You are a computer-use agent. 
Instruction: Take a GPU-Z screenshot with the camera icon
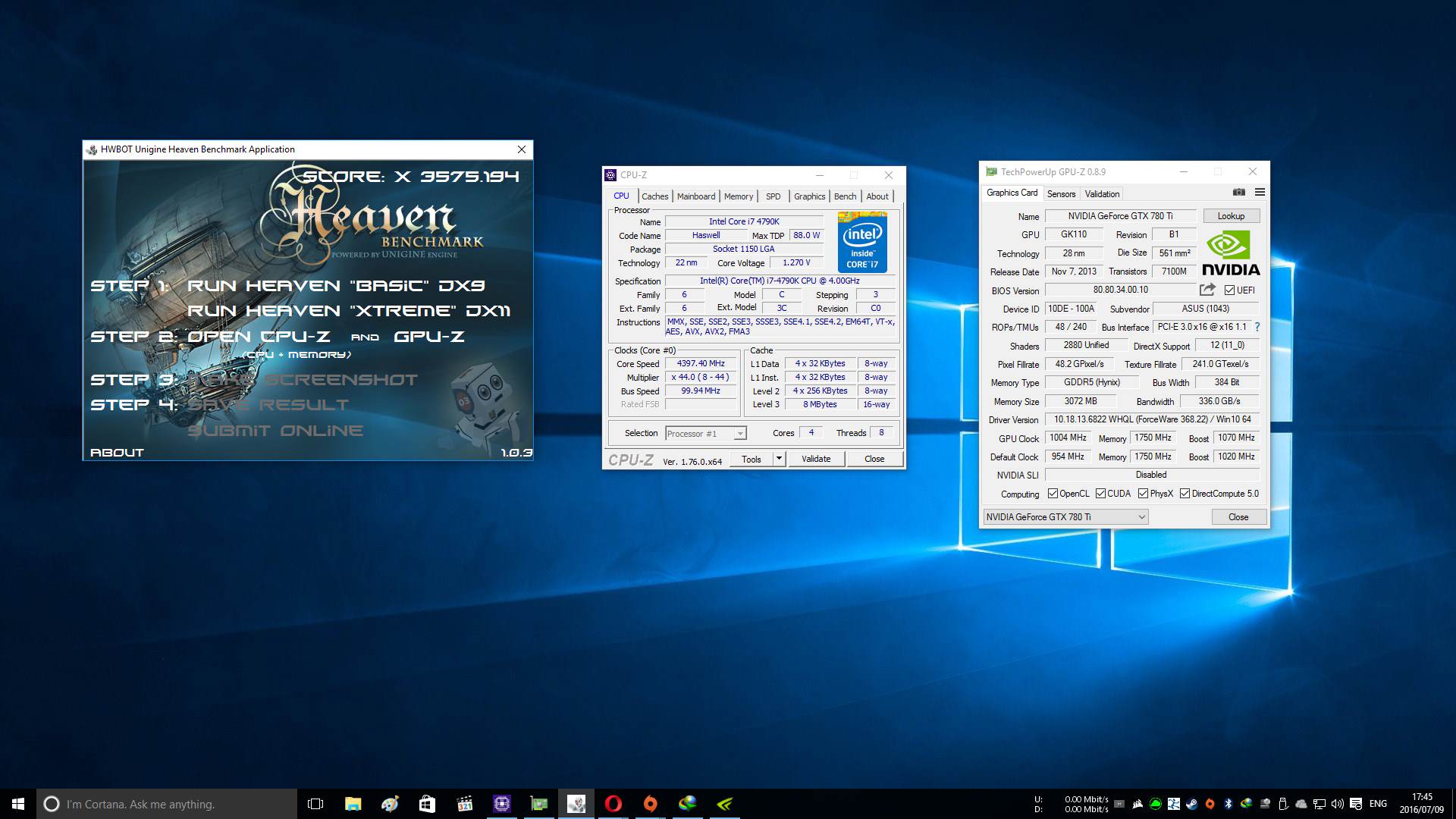click(1239, 193)
